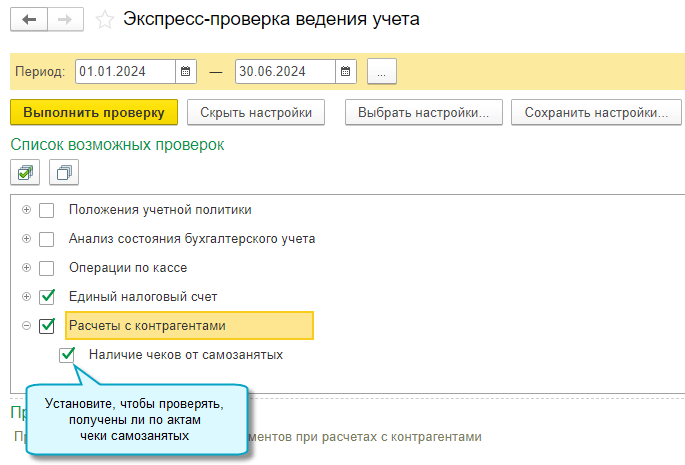Viewport: 685px width, 465px height.
Task: Toggle the Положения учетной политики checkbox
Action: coord(46,211)
